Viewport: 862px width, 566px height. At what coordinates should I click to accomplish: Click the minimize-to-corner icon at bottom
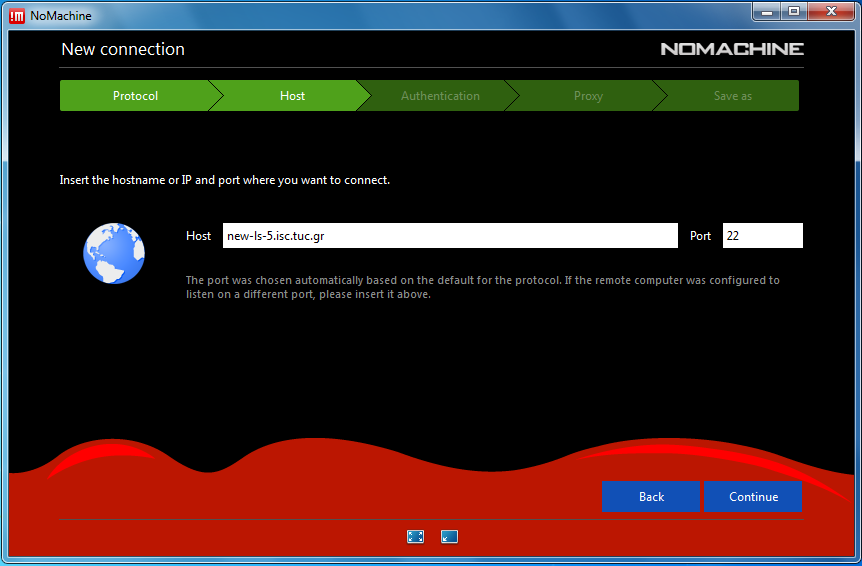tap(449, 537)
